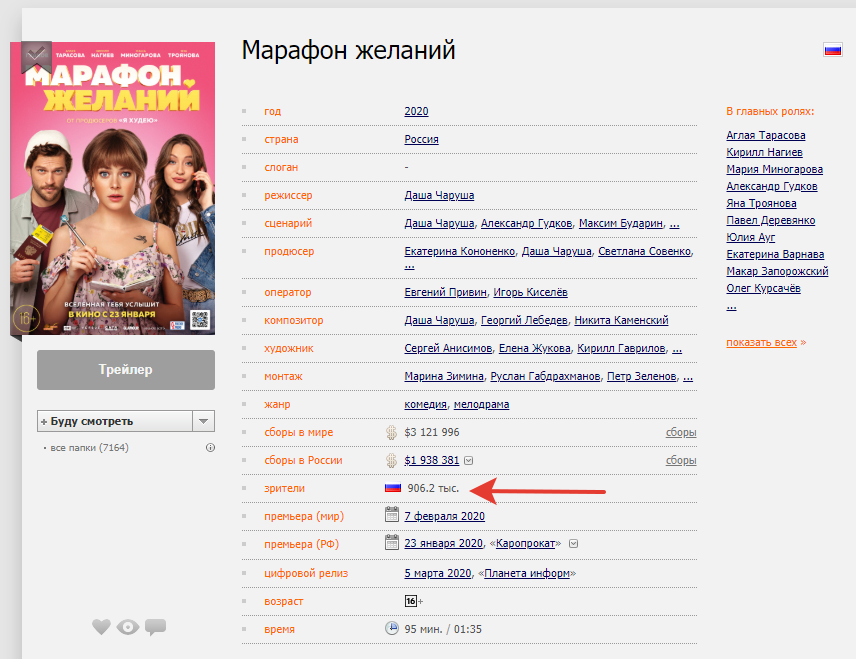Open director Даша Чаруша link
856x659 pixels.
point(439,195)
